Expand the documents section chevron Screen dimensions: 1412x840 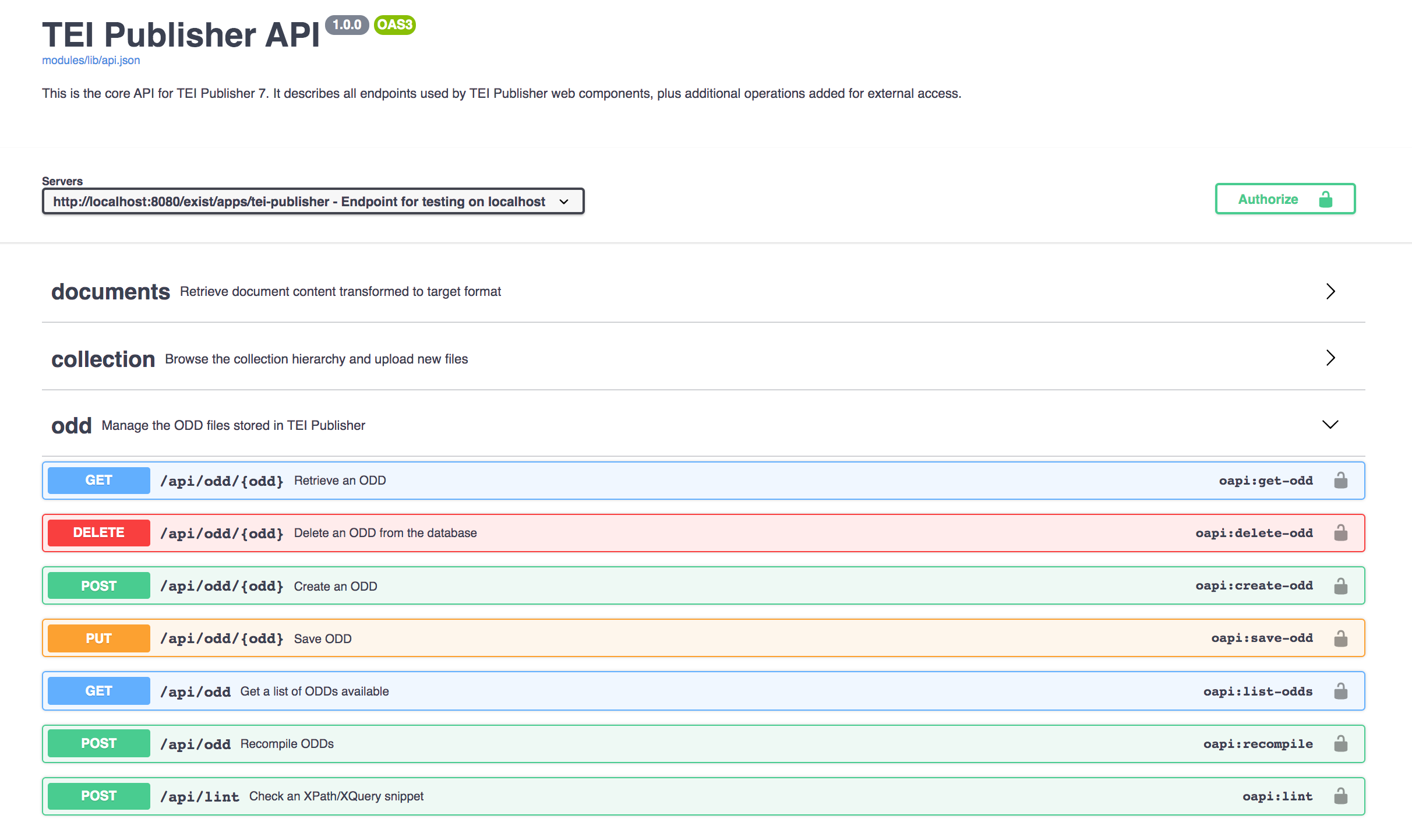pyautogui.click(x=1330, y=291)
